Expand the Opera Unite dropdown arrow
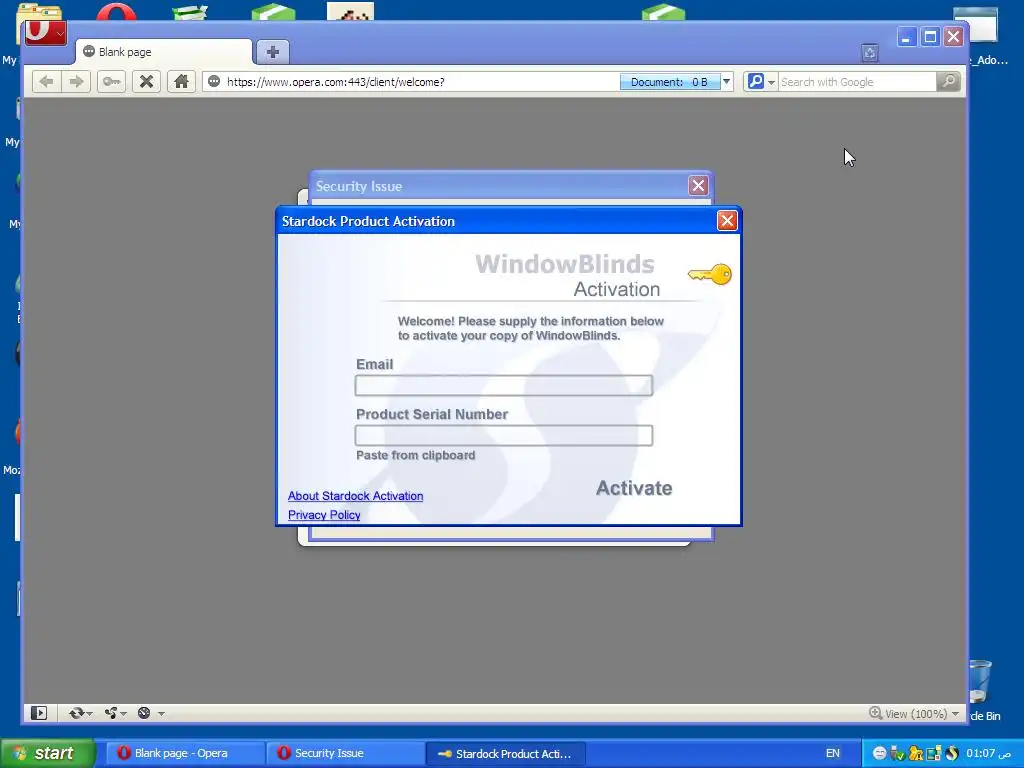 123,714
